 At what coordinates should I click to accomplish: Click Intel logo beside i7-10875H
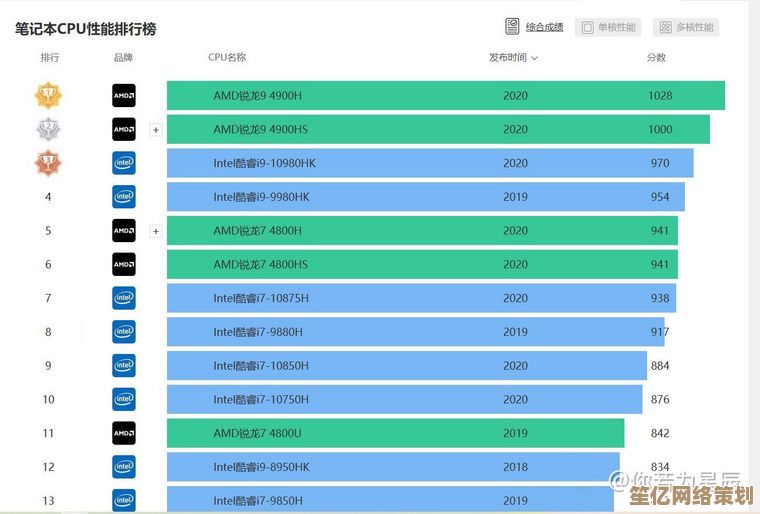[x=124, y=298]
